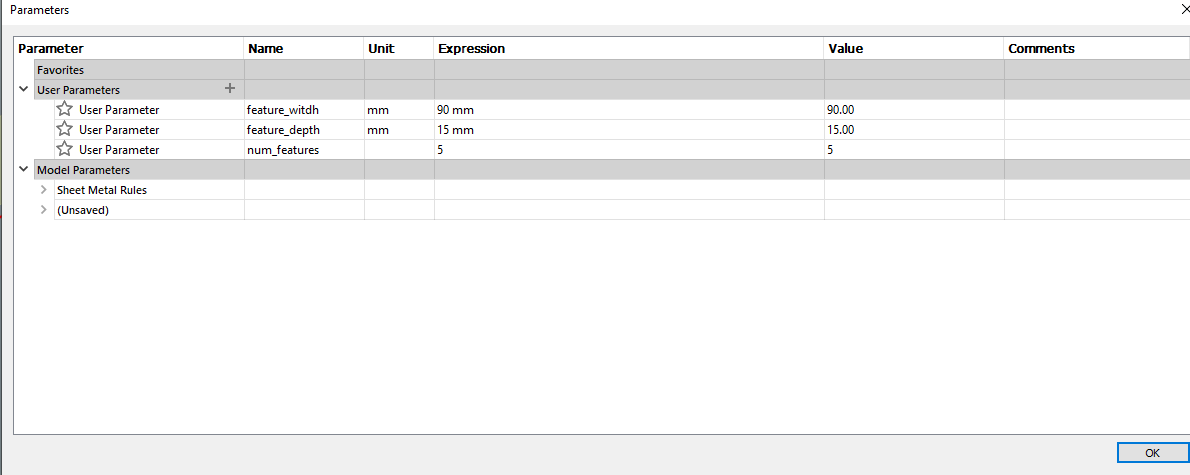The height and width of the screenshot is (475, 1190).
Task: Click the comments cell for num_features
Action: pos(1097,149)
